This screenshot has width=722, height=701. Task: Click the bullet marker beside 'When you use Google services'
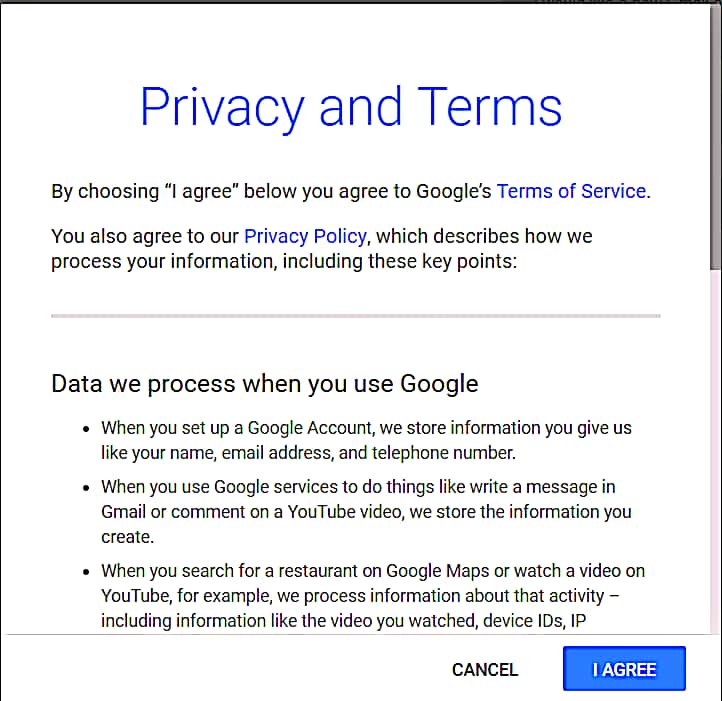coord(86,488)
